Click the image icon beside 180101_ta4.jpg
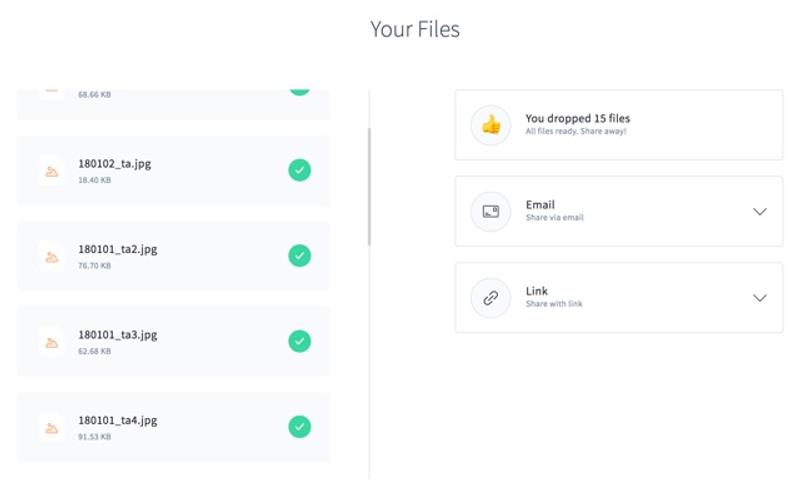The image size is (800, 480). (52, 428)
